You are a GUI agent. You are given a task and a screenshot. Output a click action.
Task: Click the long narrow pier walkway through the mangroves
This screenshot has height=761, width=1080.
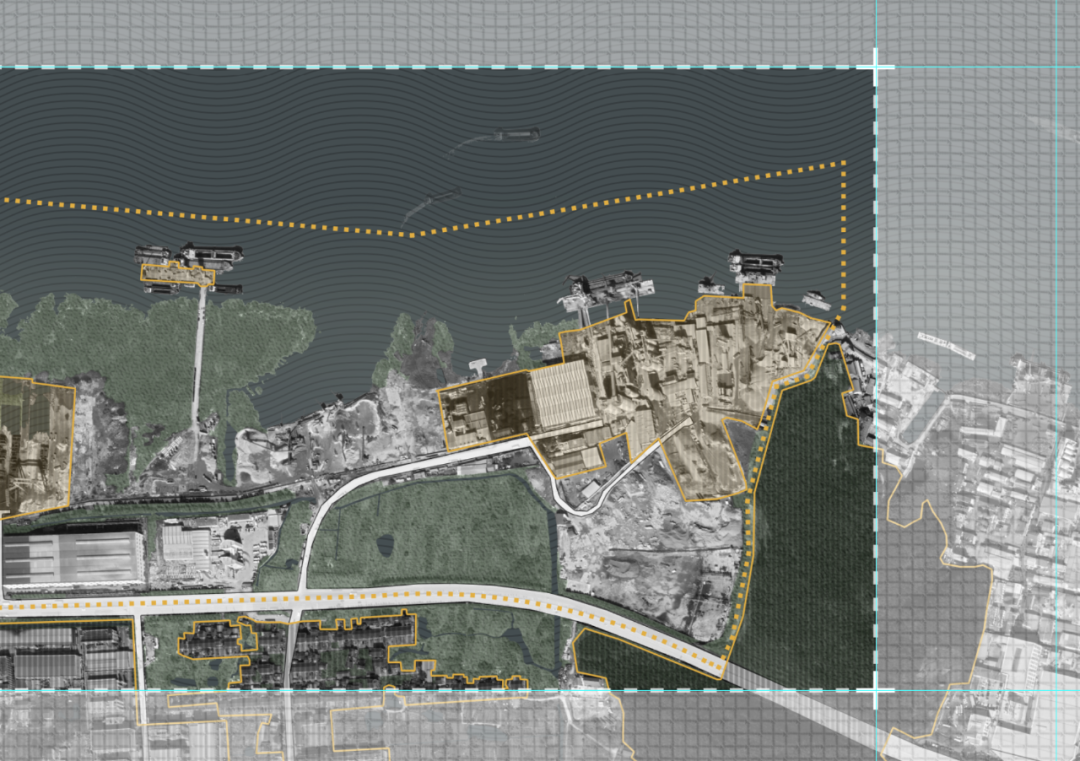199,350
